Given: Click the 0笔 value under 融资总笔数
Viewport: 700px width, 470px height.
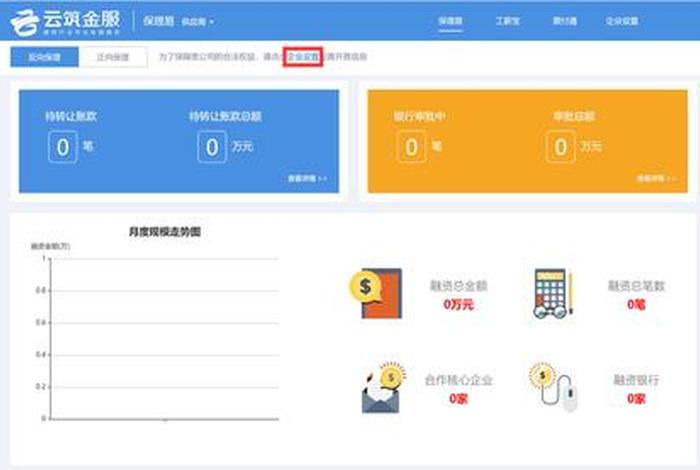Looking at the screenshot, I should click(636, 305).
